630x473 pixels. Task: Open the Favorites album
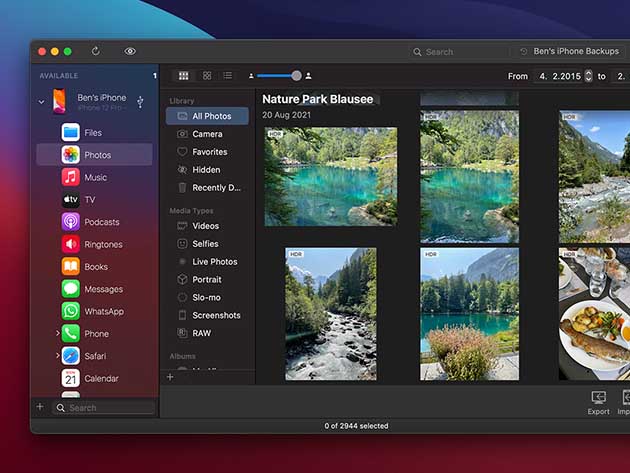pos(207,152)
